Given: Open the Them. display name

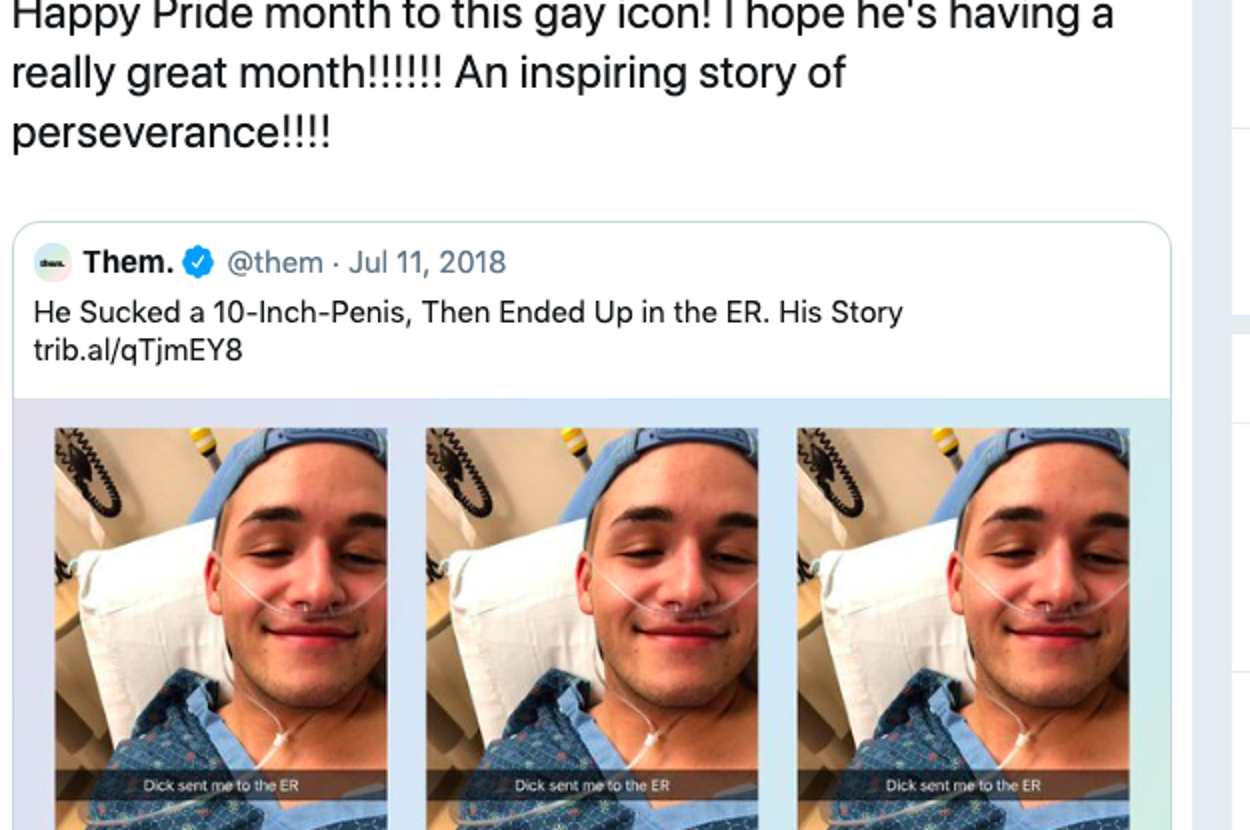Looking at the screenshot, I should coord(128,263).
